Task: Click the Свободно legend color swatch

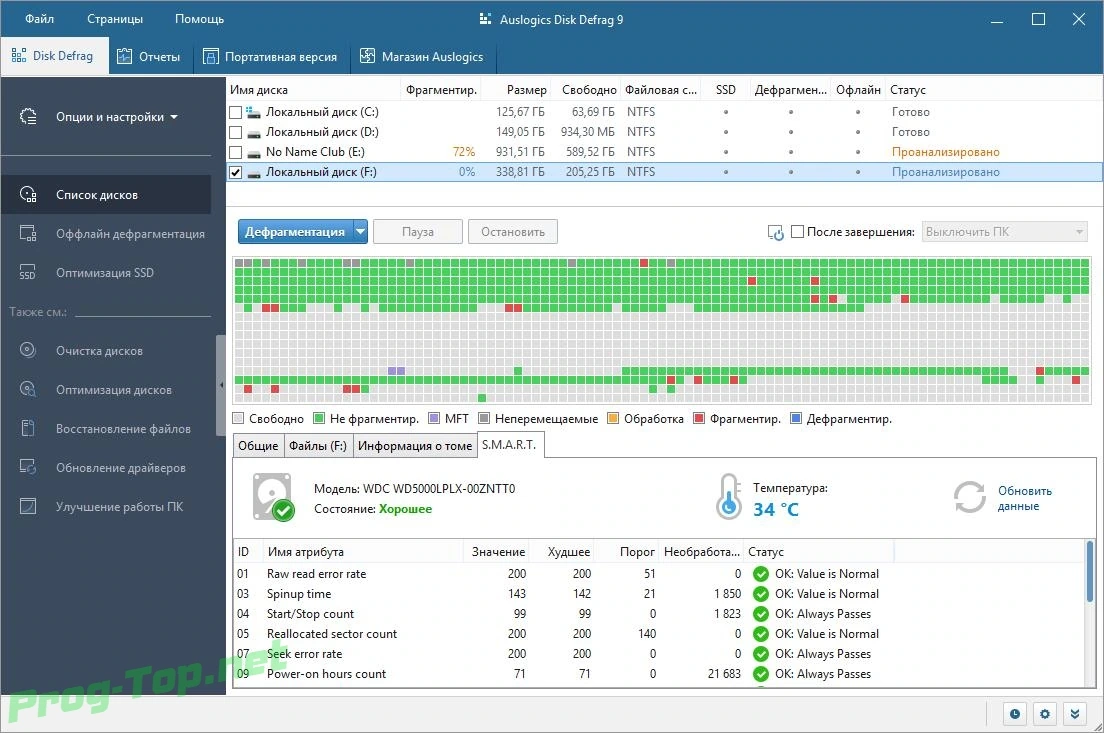Action: [238, 419]
